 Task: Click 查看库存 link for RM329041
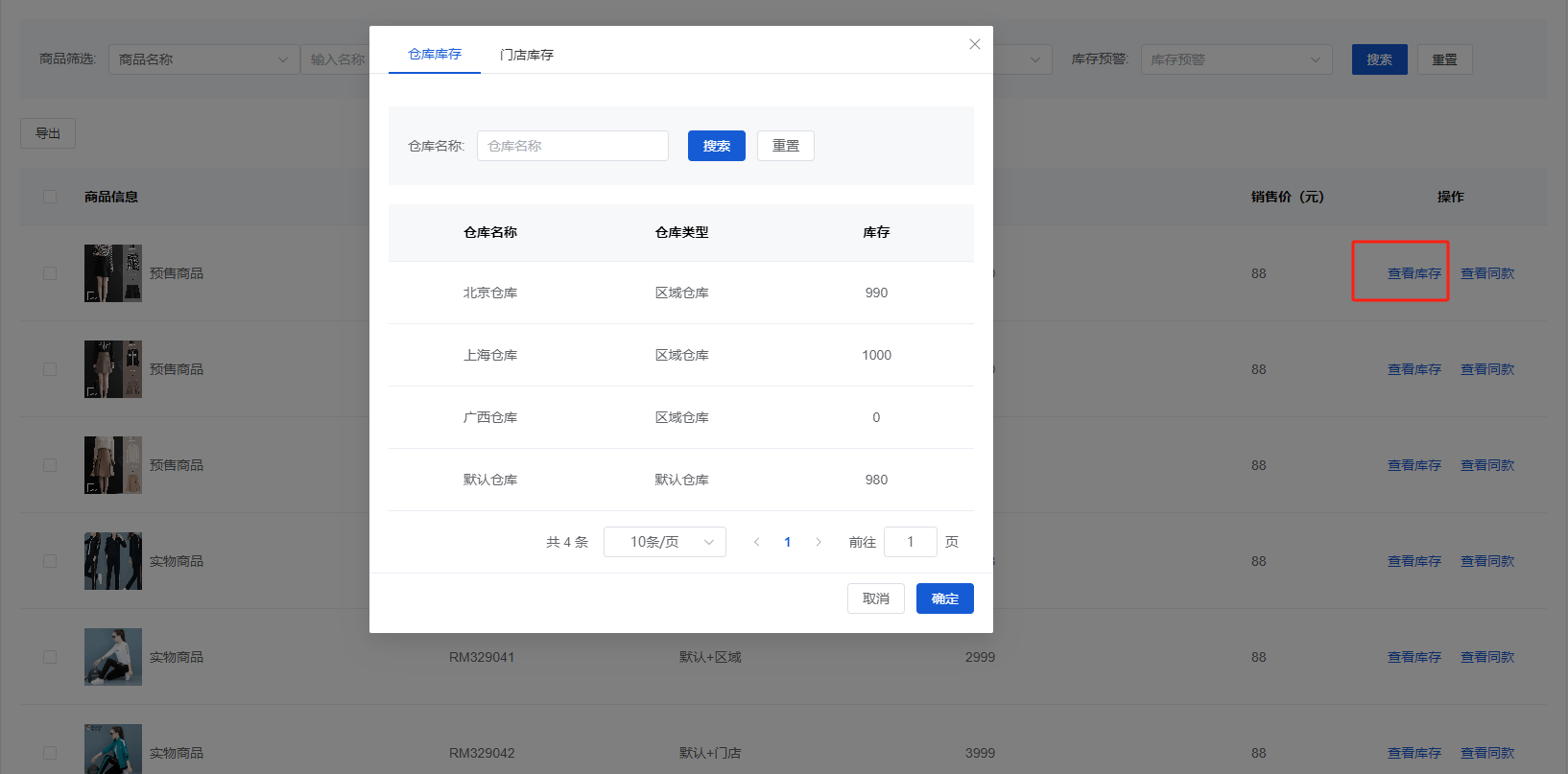pyautogui.click(x=1414, y=657)
